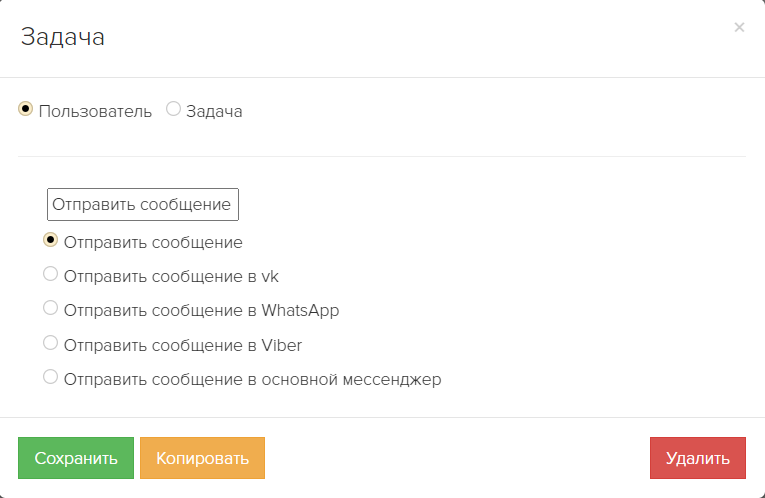The width and height of the screenshot is (765, 498).
Task: Select the Пользователь radio button
Action: point(25,108)
